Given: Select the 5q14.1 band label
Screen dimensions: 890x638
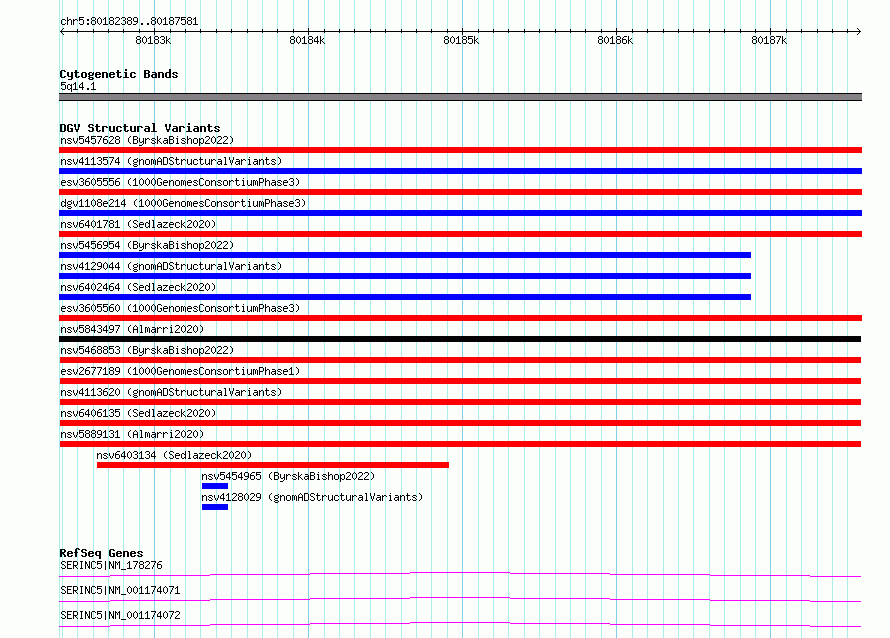Looking at the screenshot, I should (x=78, y=86).
